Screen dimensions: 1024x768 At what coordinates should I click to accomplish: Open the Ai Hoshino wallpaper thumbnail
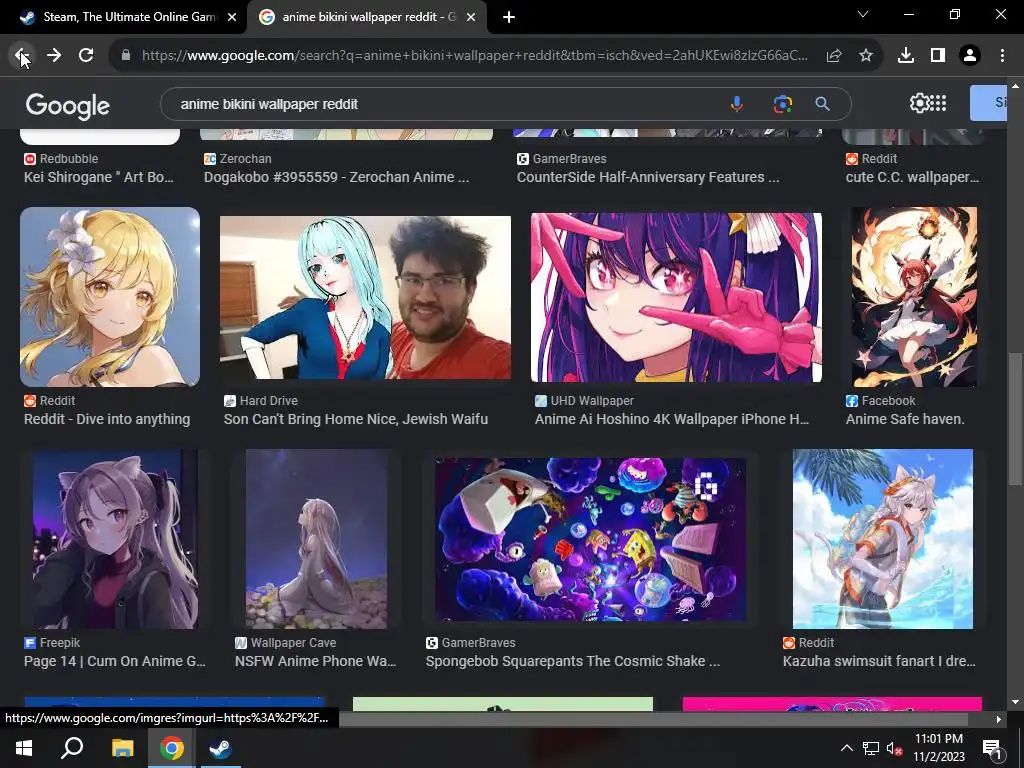676,297
